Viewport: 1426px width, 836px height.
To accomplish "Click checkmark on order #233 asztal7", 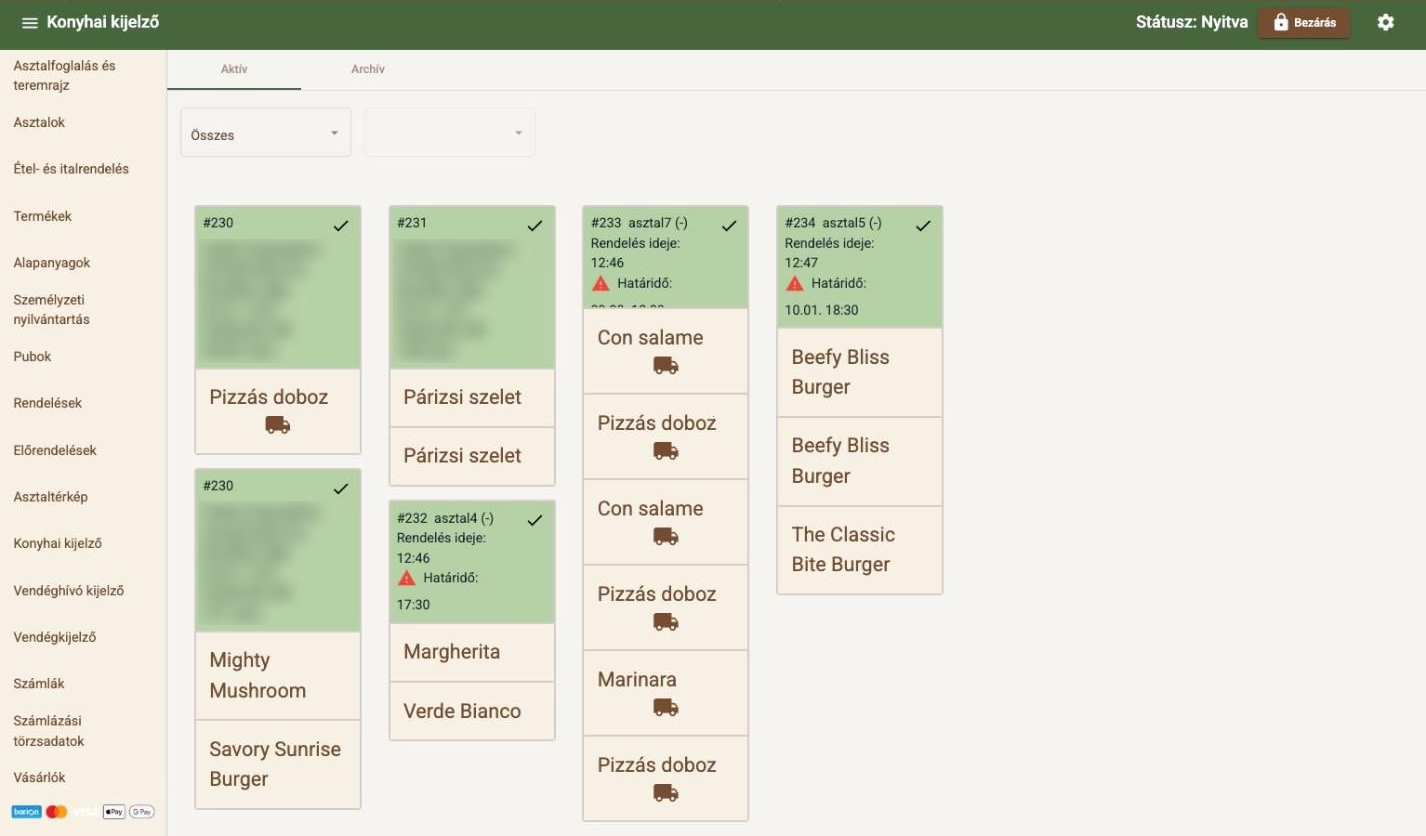I will [729, 226].
